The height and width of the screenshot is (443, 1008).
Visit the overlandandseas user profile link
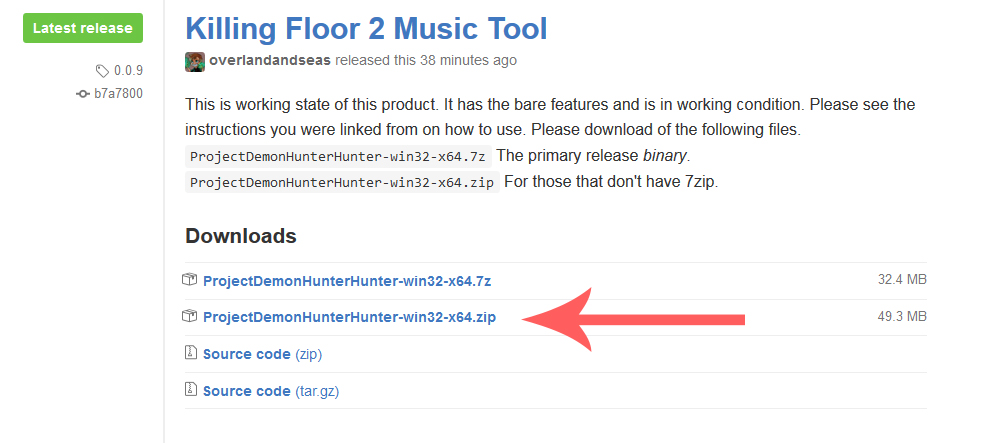click(x=270, y=61)
